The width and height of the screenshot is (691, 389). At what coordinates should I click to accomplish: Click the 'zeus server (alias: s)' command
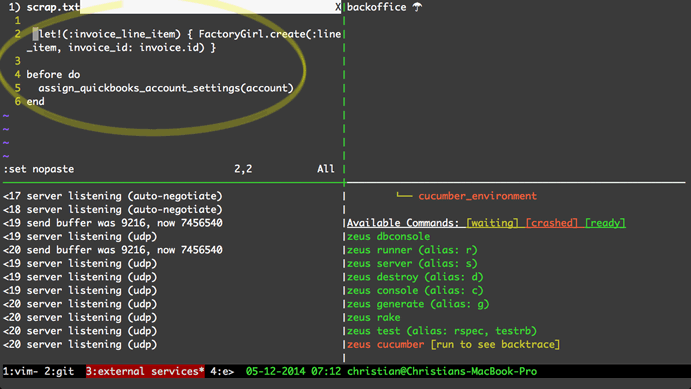click(412, 263)
